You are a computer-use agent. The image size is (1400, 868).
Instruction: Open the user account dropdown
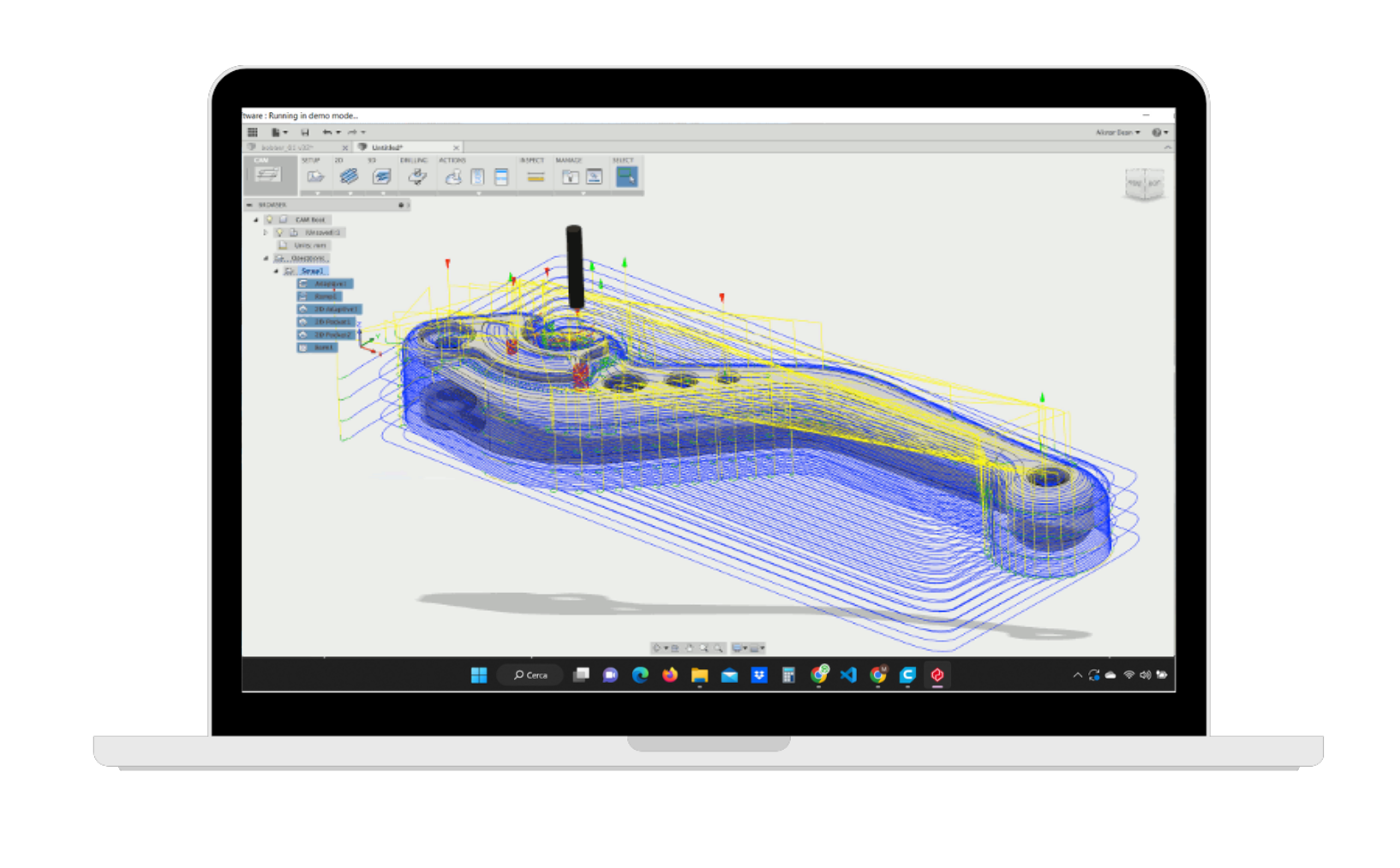pos(1118,133)
